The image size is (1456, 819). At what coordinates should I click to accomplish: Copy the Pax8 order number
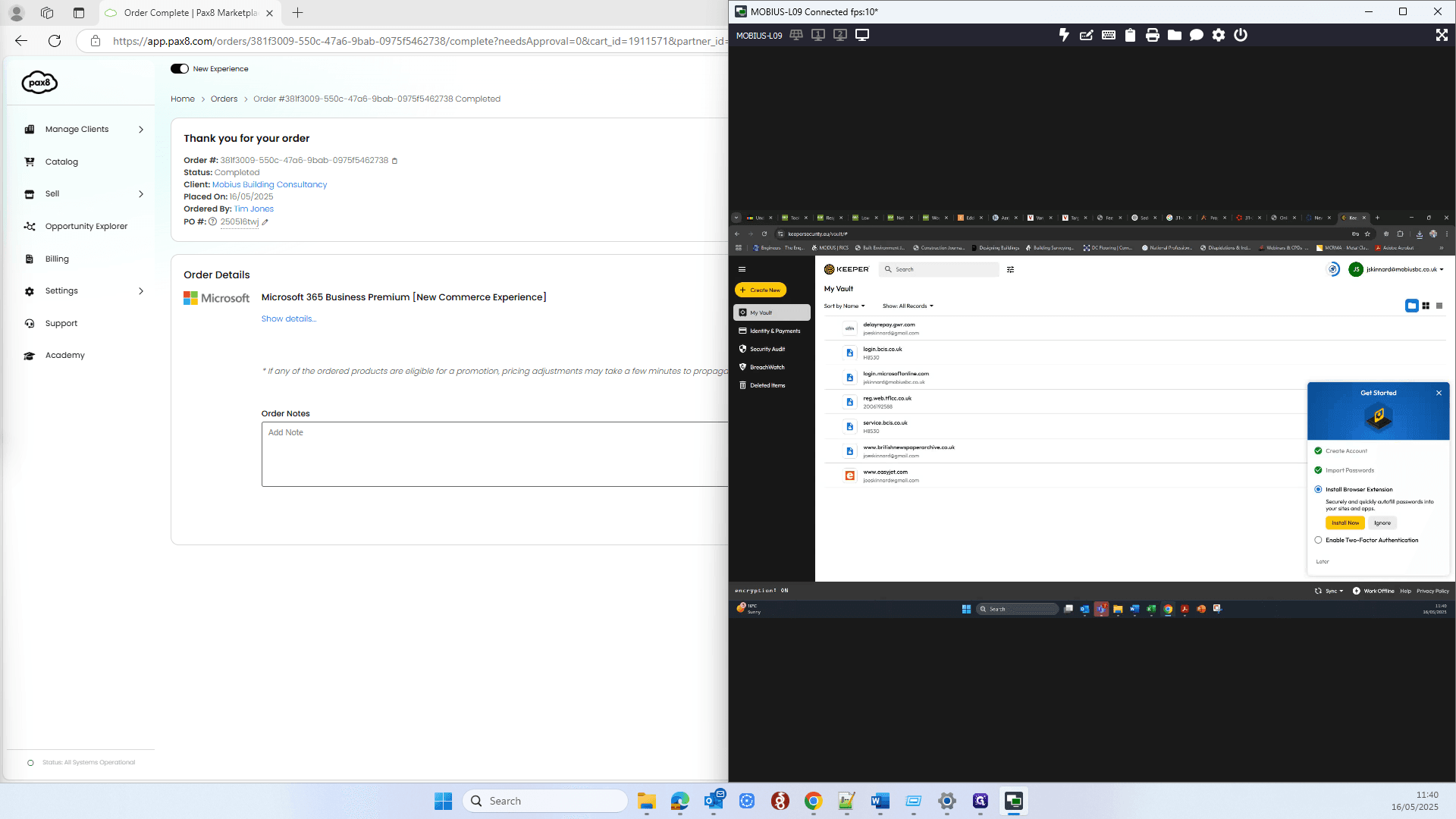tap(394, 161)
